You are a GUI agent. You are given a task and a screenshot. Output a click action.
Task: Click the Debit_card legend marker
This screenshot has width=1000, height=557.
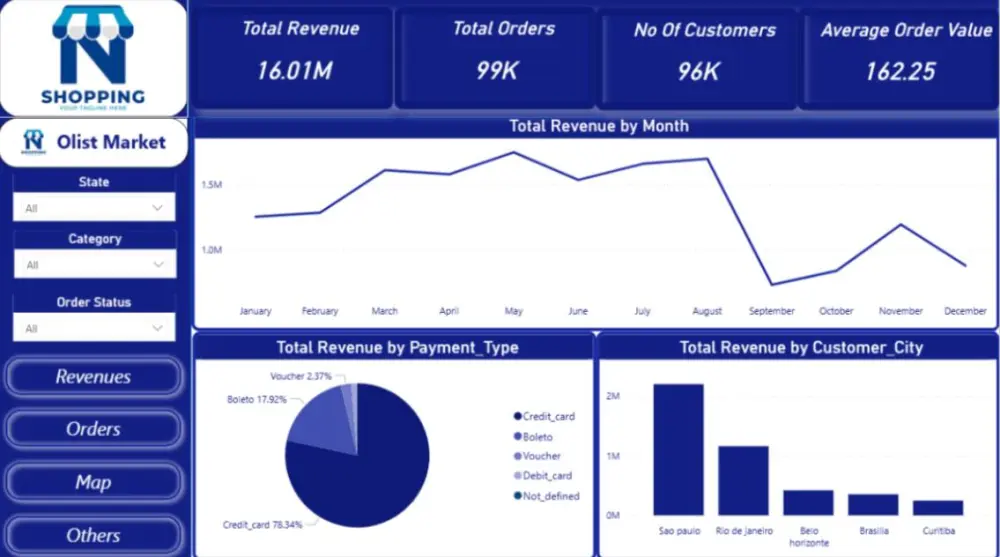click(518, 475)
